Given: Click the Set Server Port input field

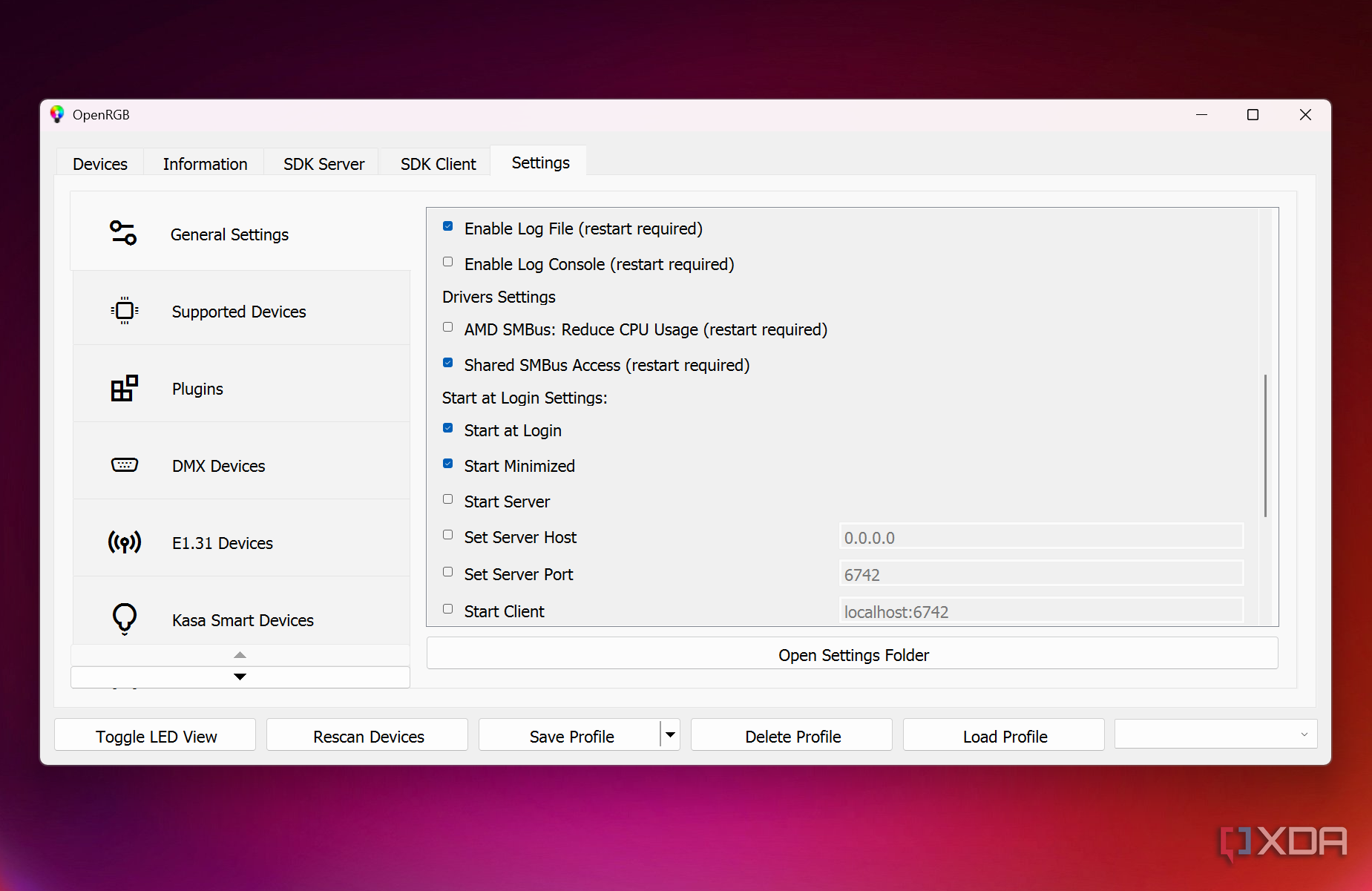Looking at the screenshot, I should coord(1040,574).
